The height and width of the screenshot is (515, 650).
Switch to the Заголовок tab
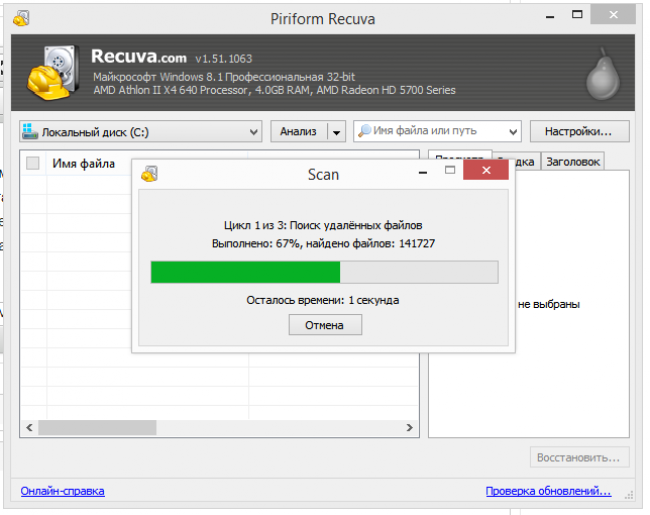tap(573, 162)
